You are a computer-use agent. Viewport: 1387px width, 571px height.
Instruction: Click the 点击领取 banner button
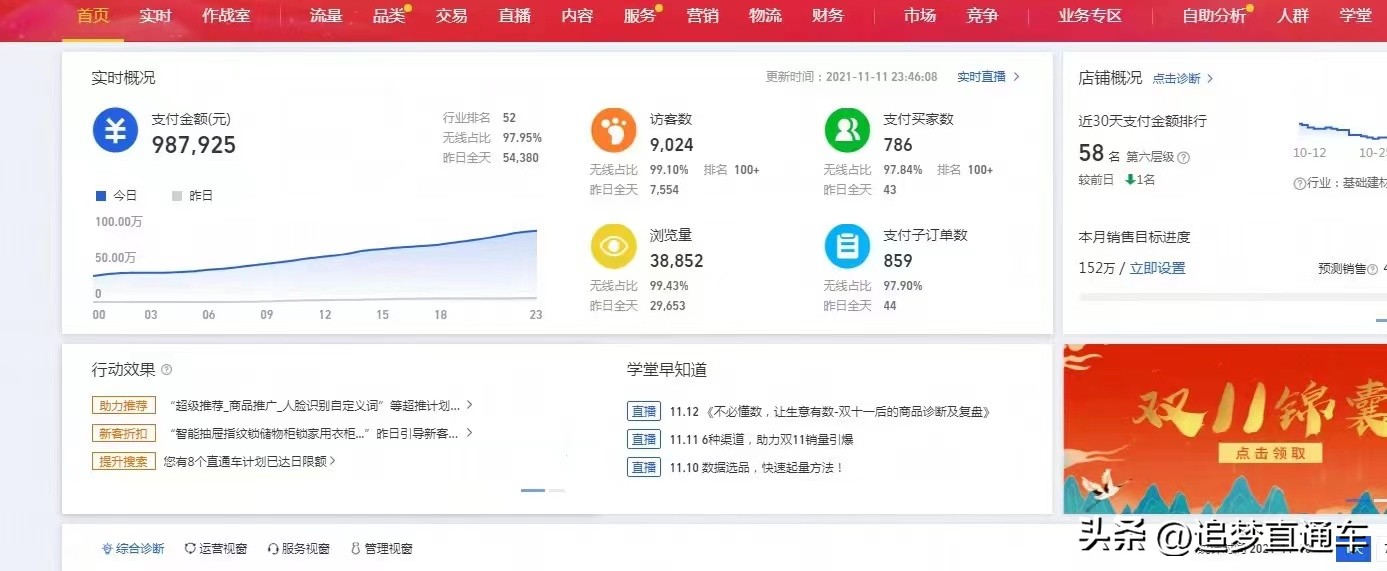tap(1270, 453)
